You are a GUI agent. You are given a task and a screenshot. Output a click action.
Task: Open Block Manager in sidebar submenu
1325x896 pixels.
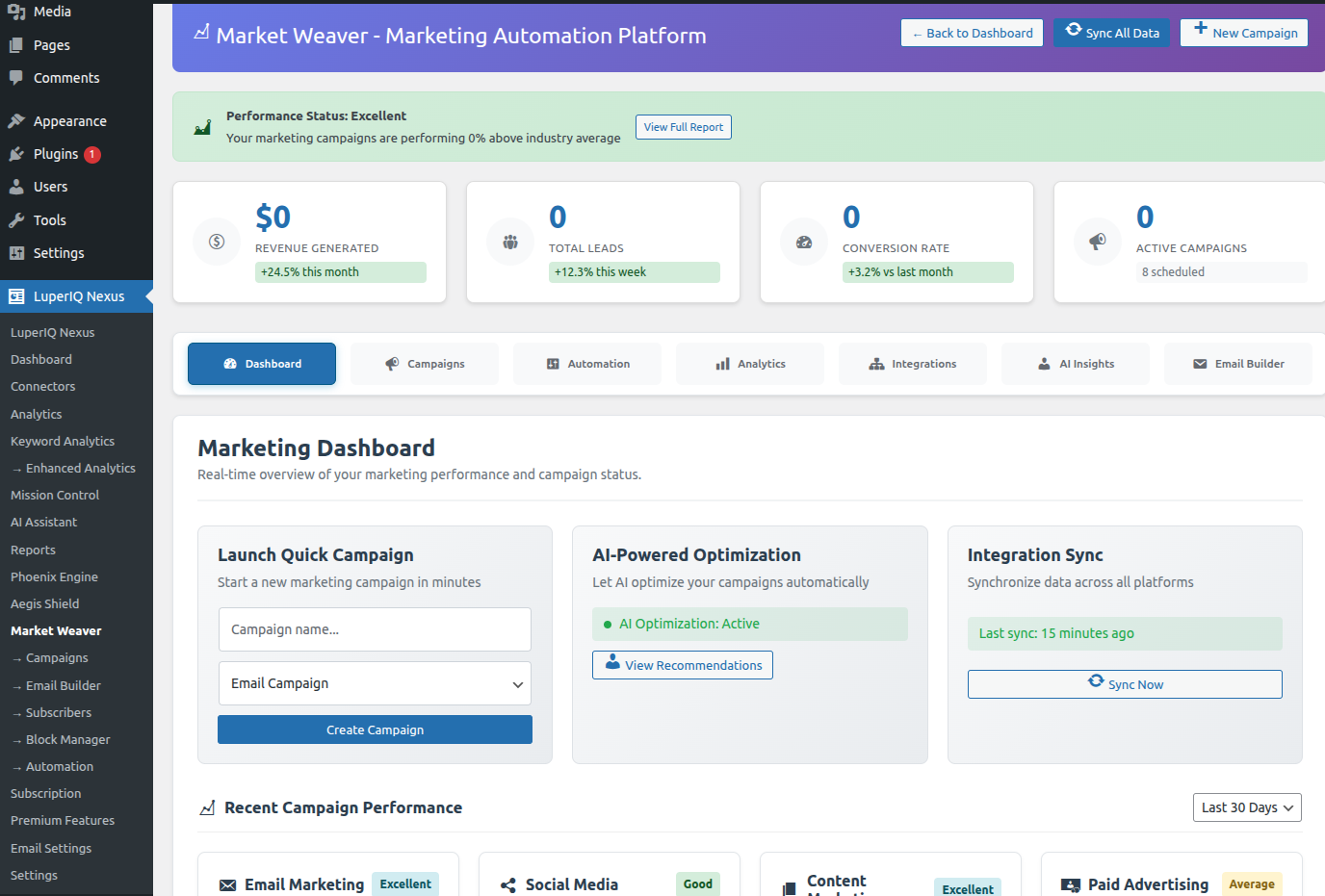pos(67,739)
